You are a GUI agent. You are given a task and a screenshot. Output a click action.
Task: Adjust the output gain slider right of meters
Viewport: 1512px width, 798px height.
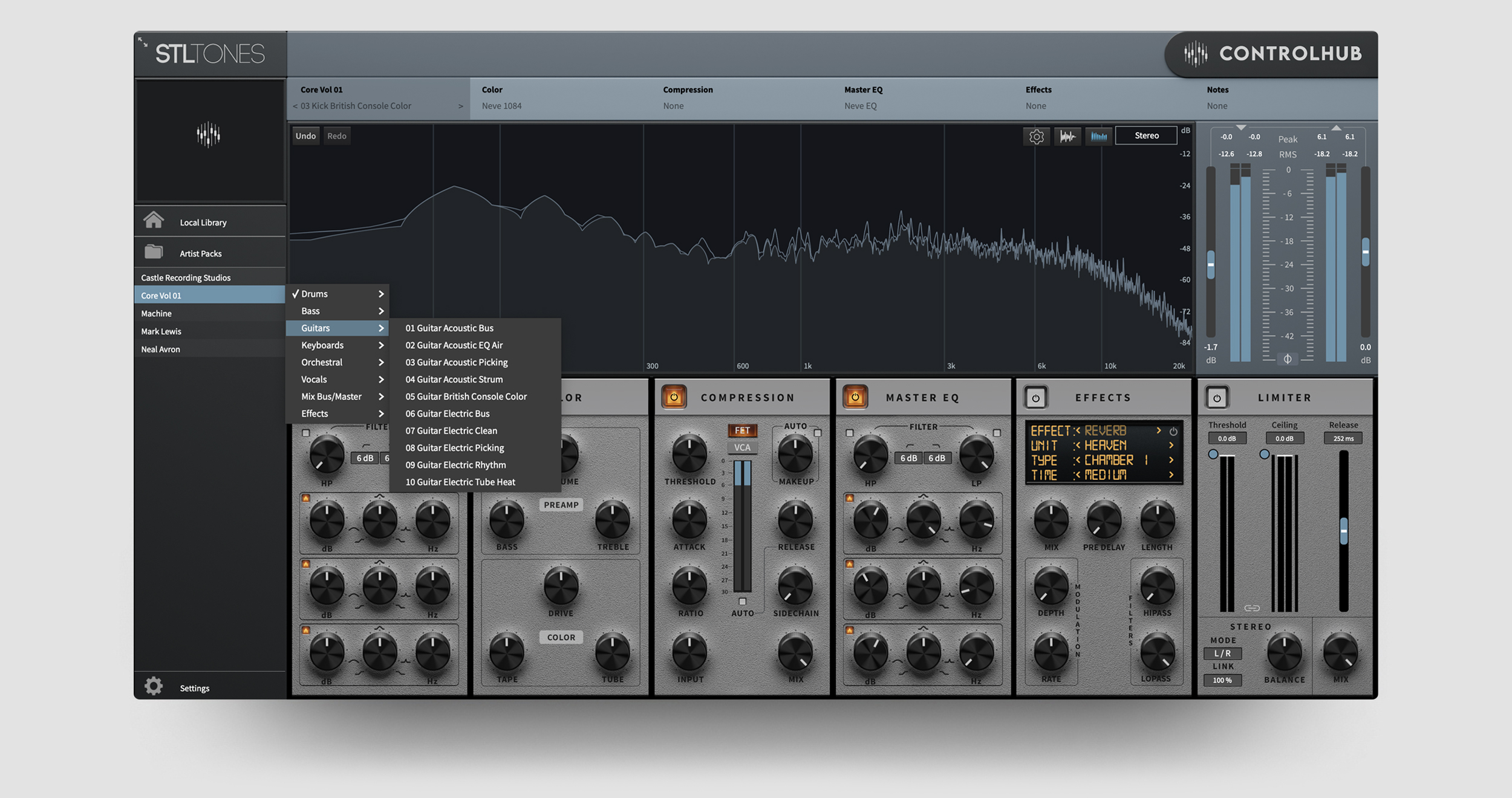[1365, 251]
